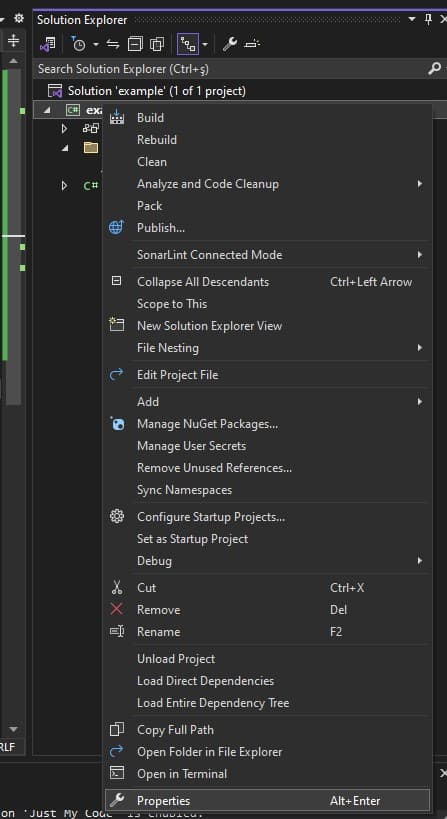Screen dimensions: 447x819
Task: Click the wrench Properties toolbar icon
Action: pyautogui.click(x=229, y=44)
